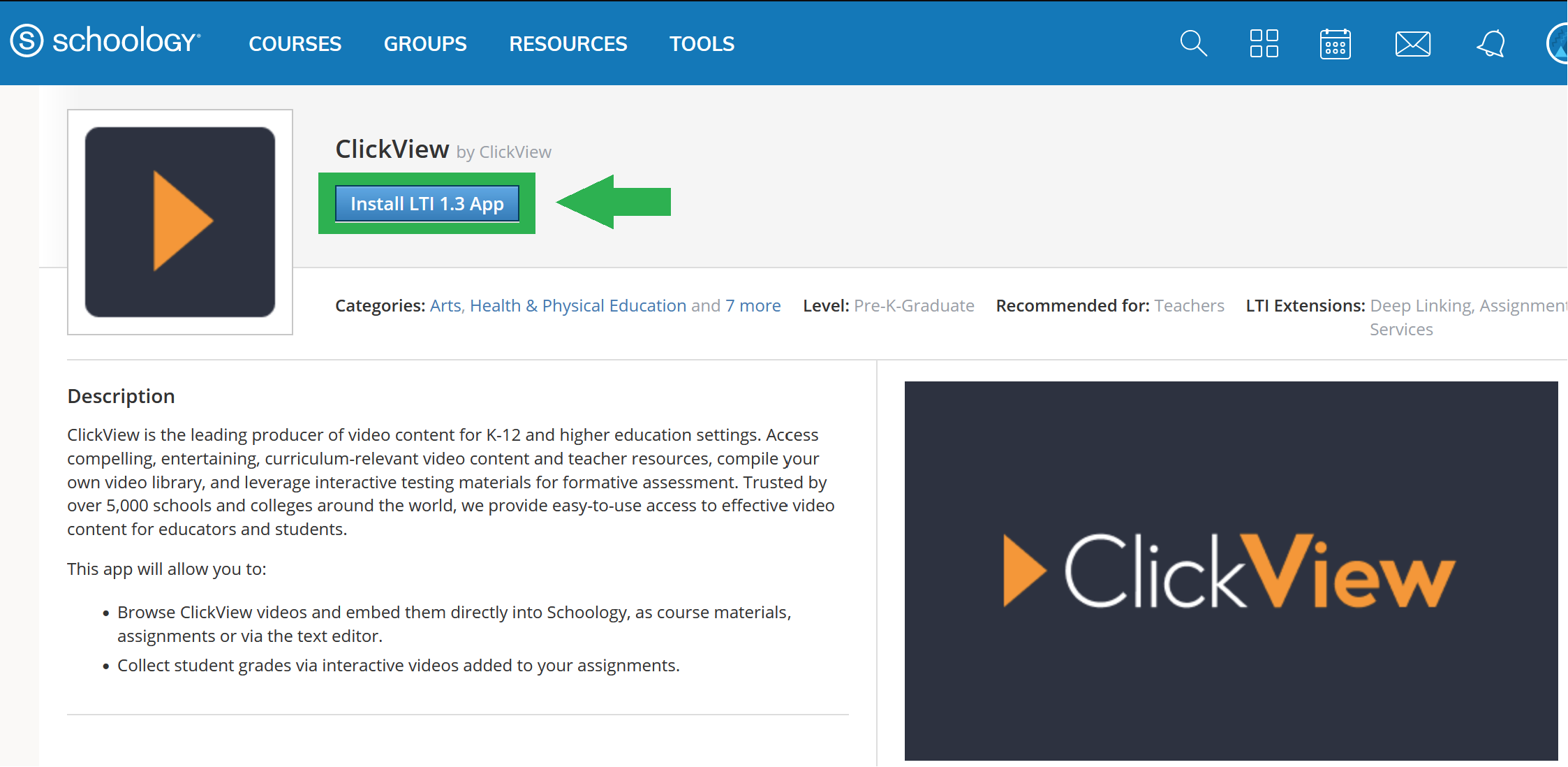Click the ClickView app play icon

point(180,221)
